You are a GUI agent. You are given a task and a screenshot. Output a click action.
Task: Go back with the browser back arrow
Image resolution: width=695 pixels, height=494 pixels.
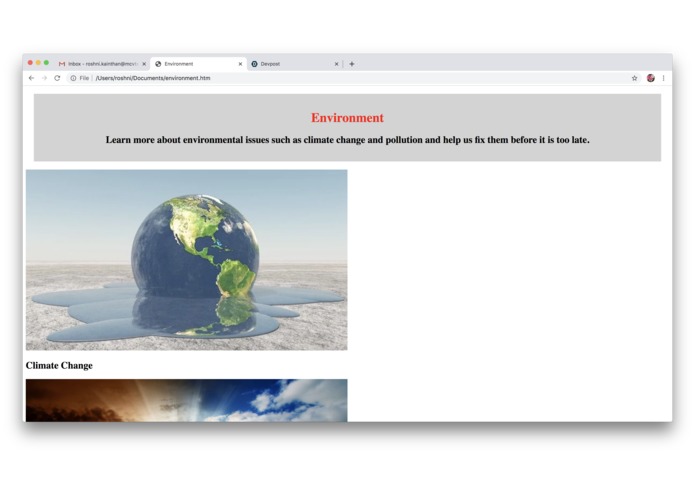(31, 78)
